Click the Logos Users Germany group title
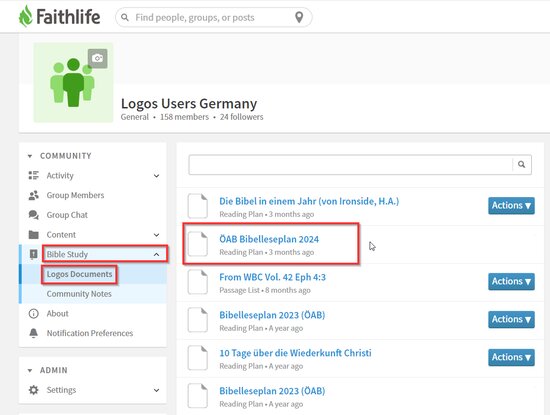Viewport: 550px width, 415px height. [189, 103]
